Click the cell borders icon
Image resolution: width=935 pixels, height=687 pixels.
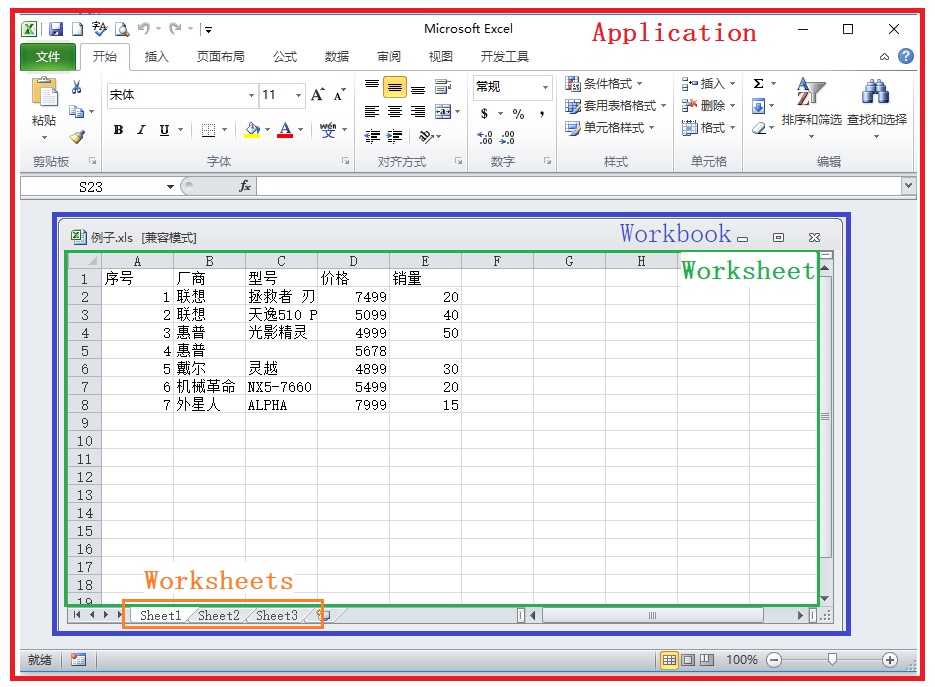(208, 130)
